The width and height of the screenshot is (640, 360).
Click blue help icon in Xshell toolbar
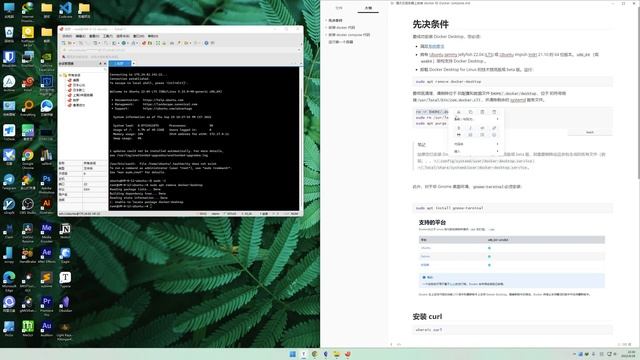(207, 43)
